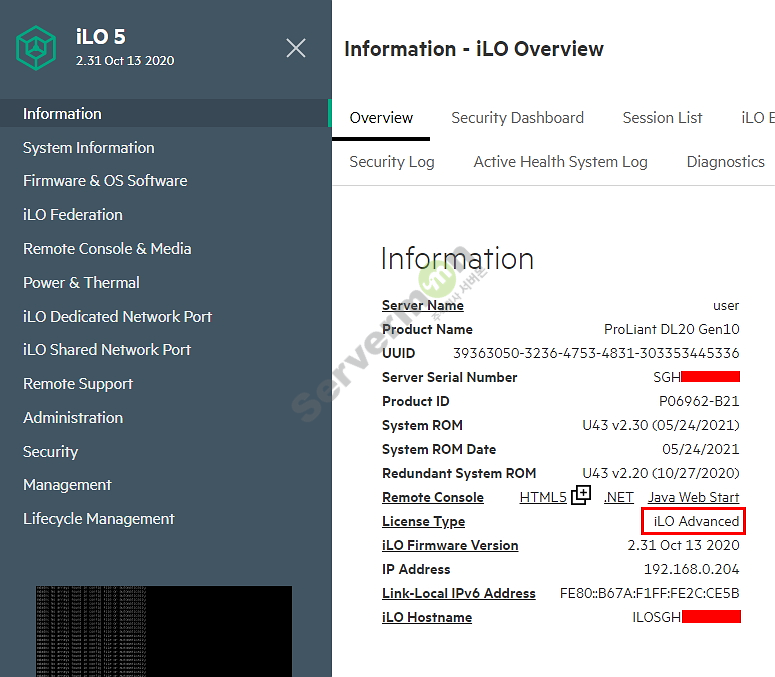Select firmware value 2.31 Oct 13 2020 in table

click(x=684, y=545)
